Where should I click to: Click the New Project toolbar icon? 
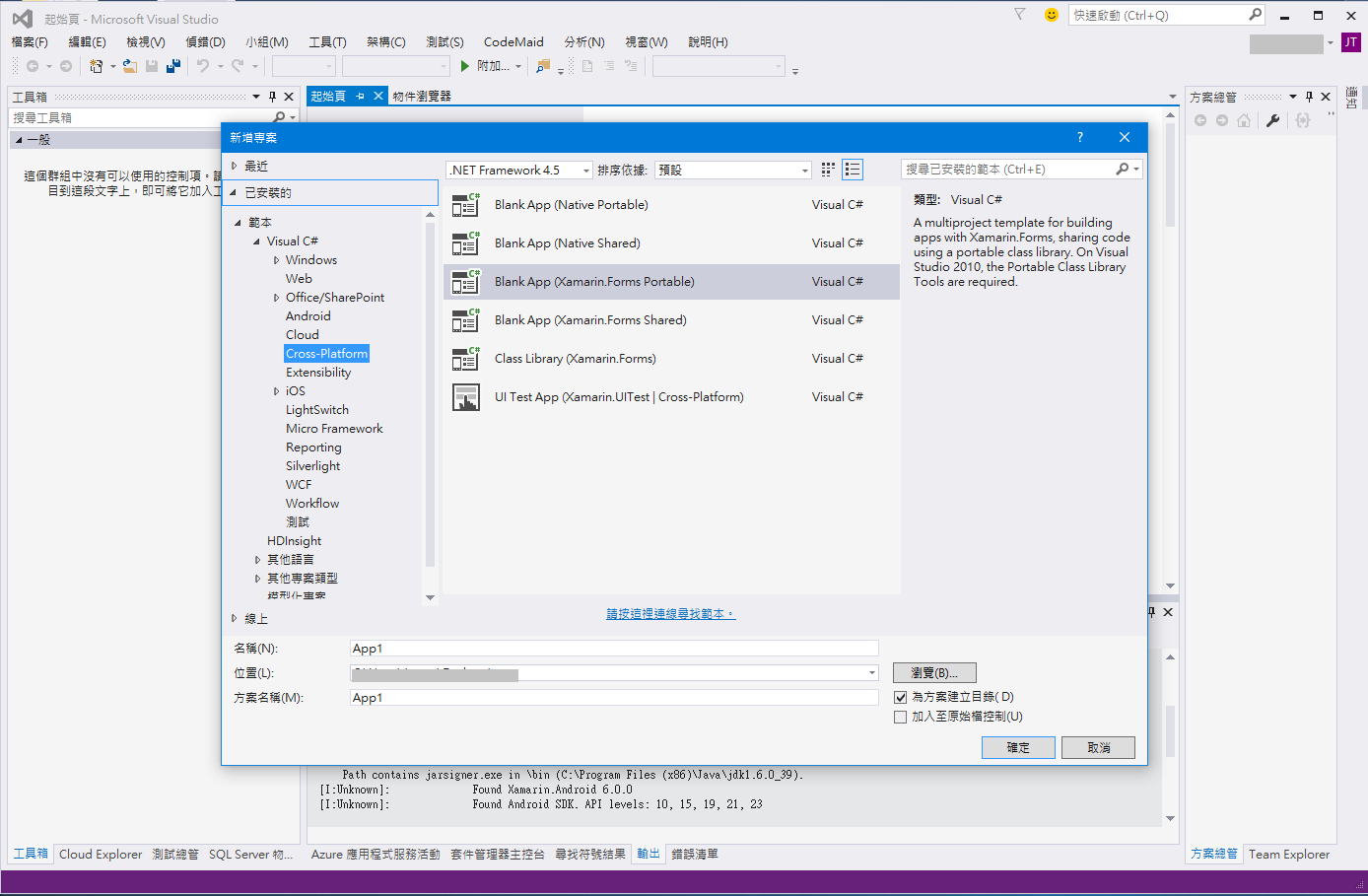pos(97,66)
